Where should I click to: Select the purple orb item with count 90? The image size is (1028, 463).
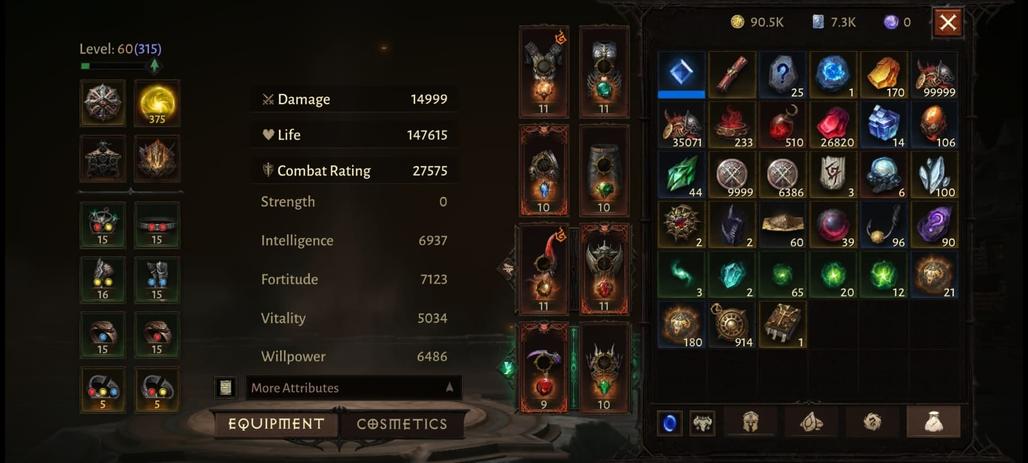[934, 225]
